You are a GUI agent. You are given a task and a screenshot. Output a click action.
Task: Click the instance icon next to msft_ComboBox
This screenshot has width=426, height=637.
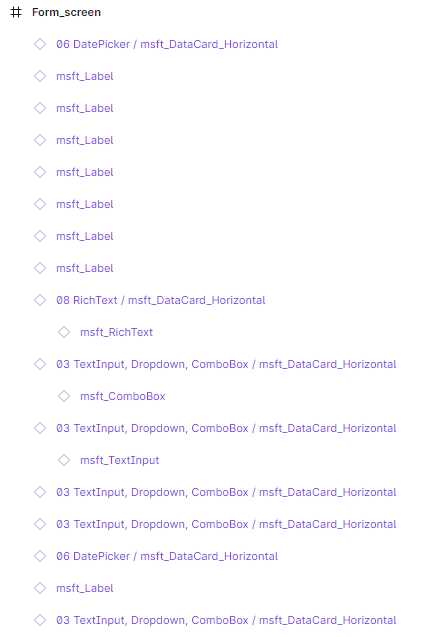(x=64, y=396)
